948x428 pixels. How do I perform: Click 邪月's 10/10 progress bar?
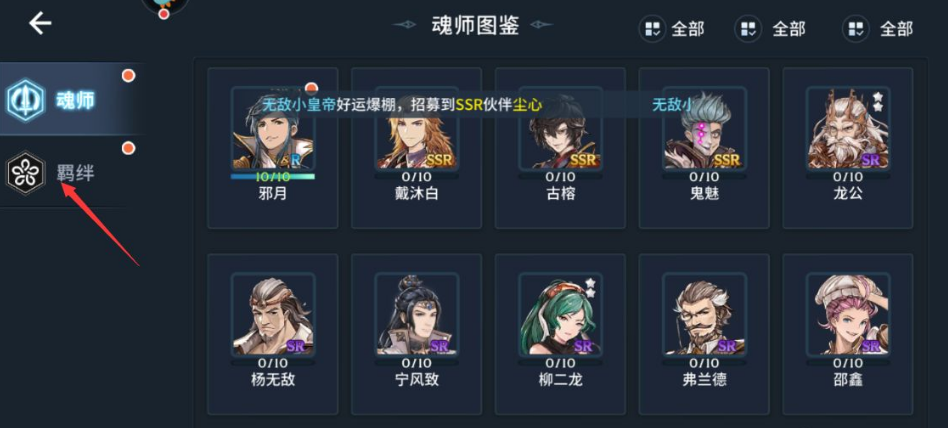pos(273,177)
